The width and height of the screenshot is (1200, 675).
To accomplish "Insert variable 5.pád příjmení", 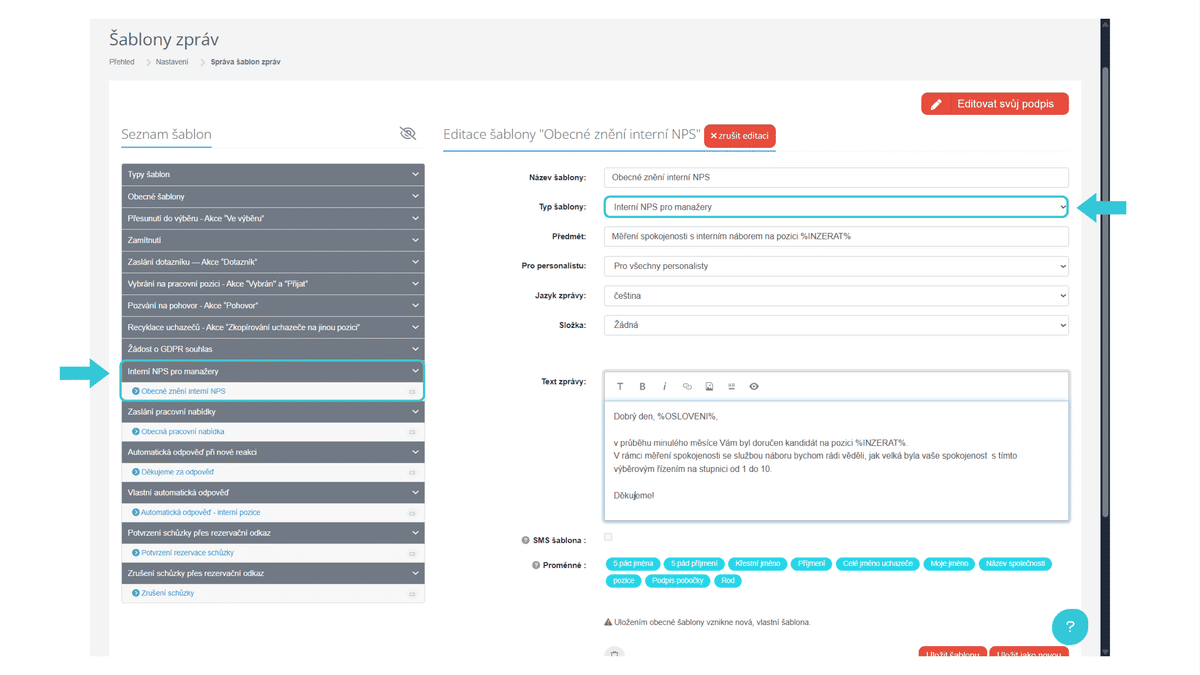I will (x=692, y=564).
